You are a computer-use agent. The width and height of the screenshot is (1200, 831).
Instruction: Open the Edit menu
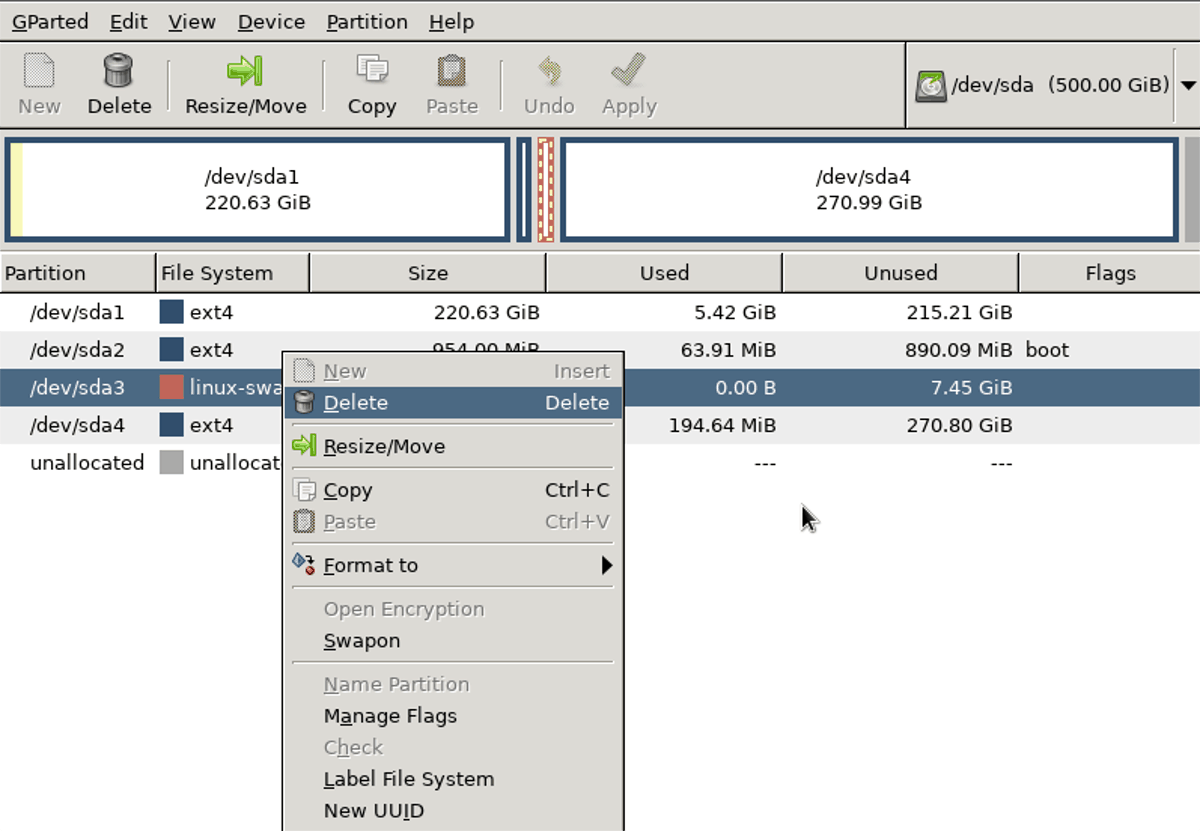[x=127, y=21]
